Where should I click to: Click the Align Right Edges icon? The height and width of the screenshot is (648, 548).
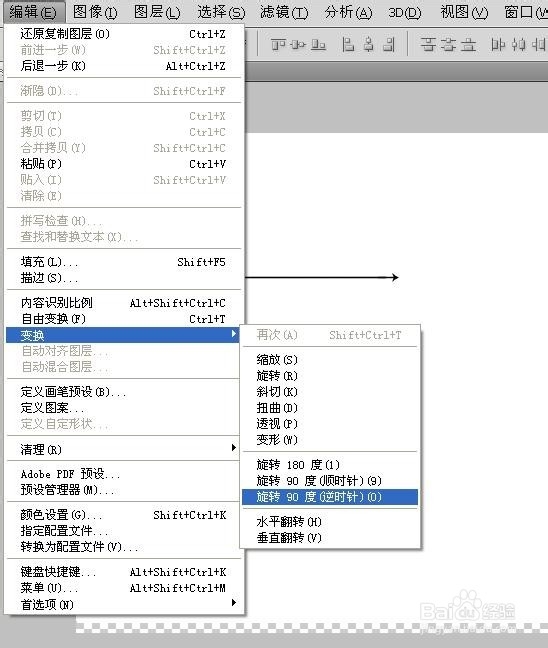(x=388, y=44)
